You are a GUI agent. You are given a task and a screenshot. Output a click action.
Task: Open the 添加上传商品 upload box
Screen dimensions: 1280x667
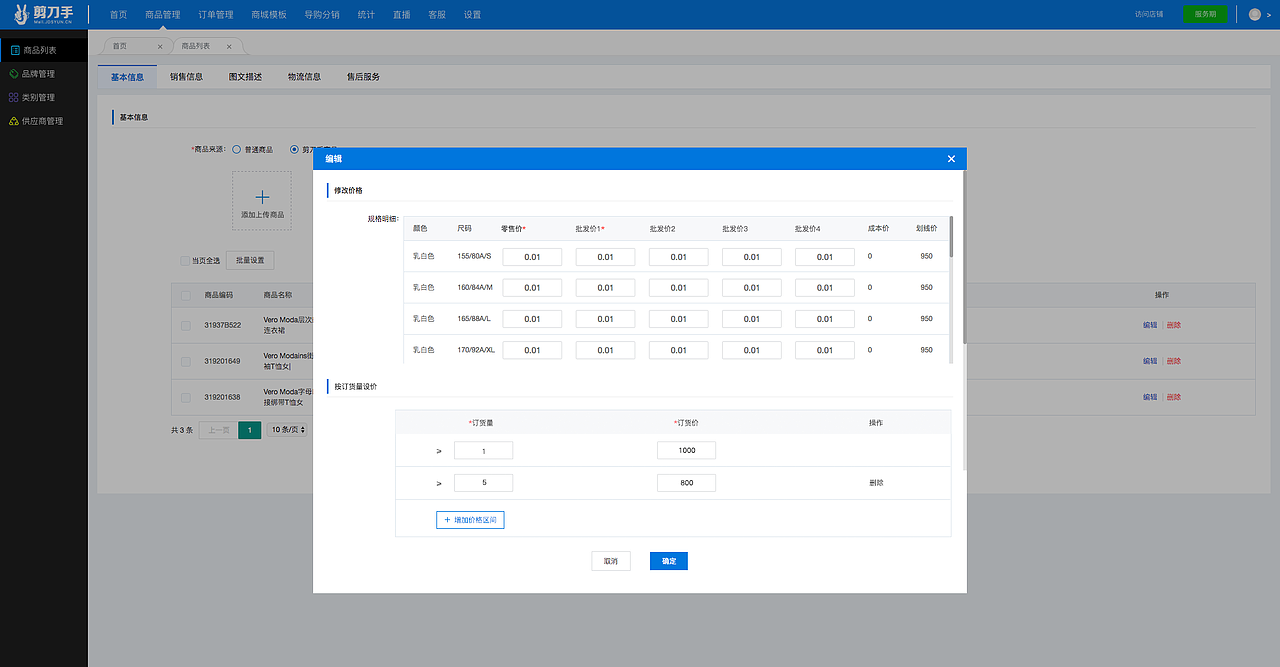[262, 201]
